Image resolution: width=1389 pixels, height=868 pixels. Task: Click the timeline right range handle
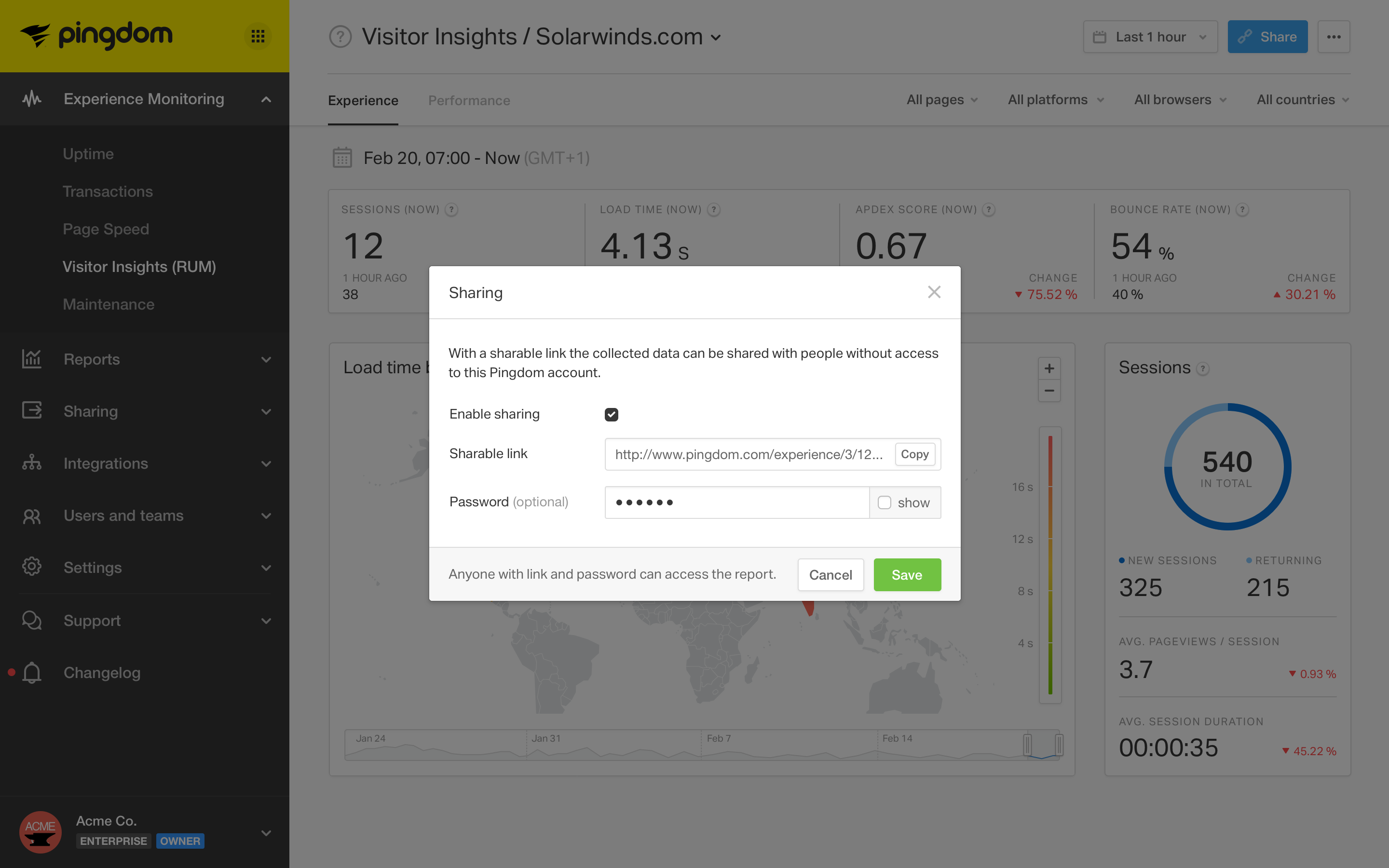(x=1059, y=745)
